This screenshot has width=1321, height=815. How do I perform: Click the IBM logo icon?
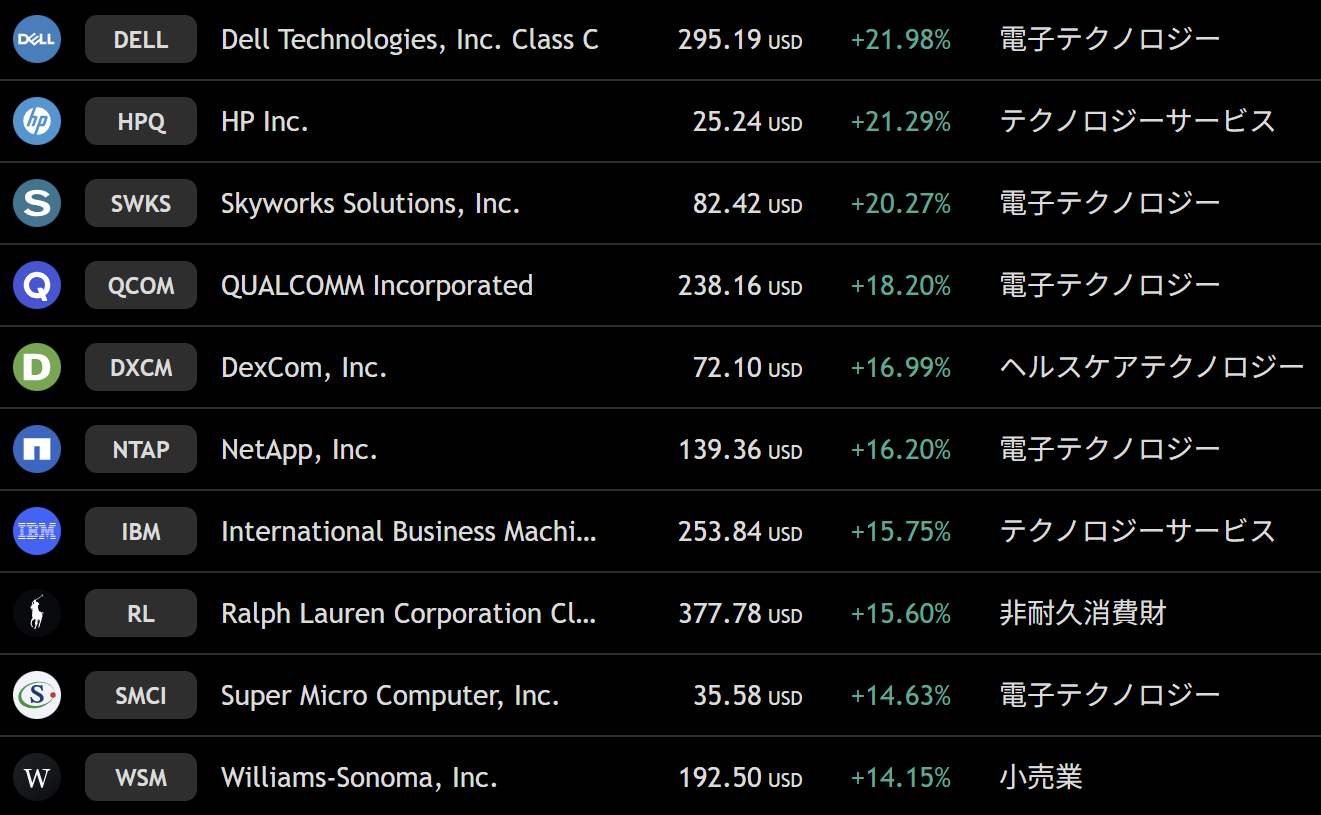[x=37, y=532]
